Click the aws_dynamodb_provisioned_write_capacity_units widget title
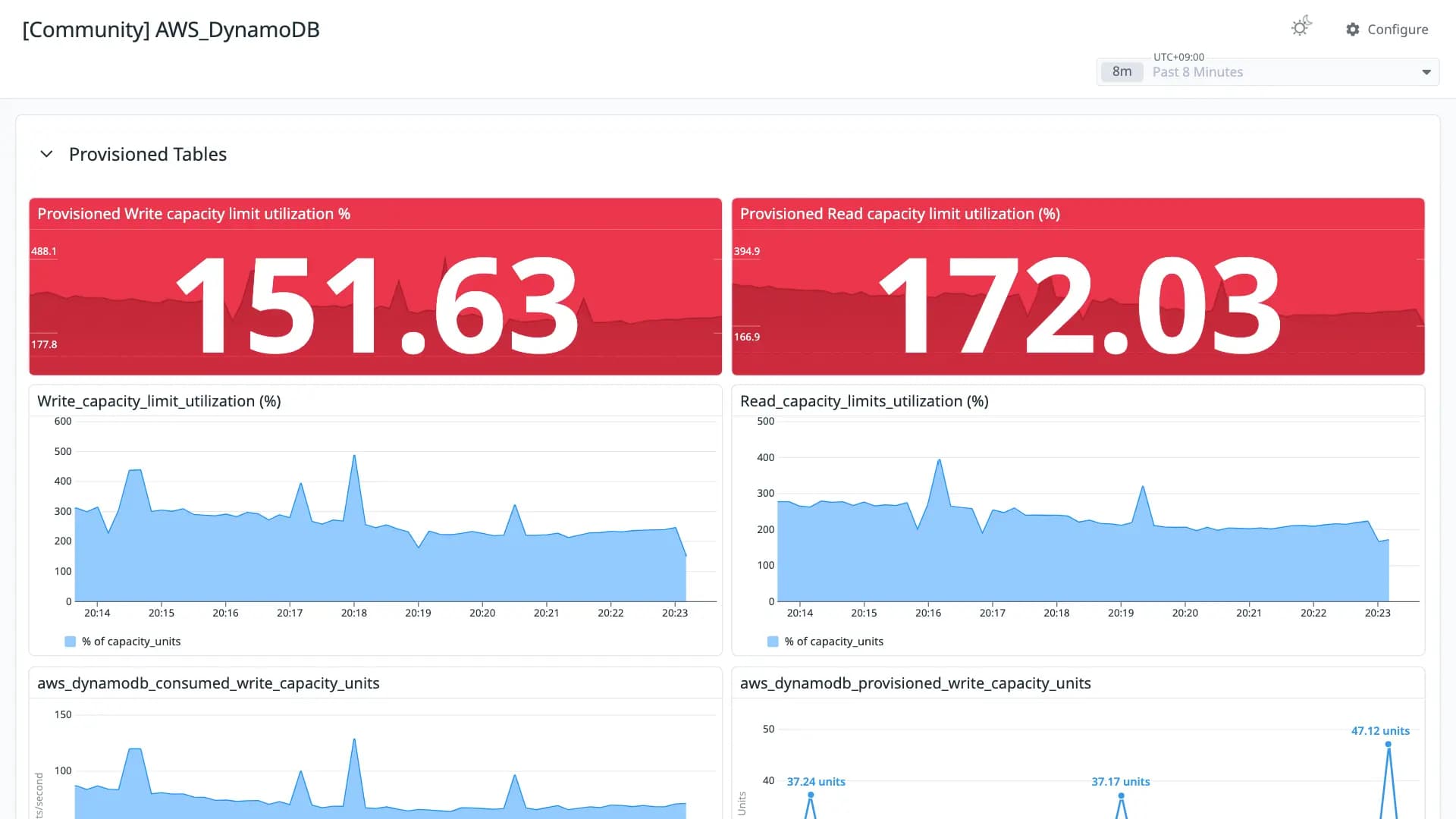 915,683
